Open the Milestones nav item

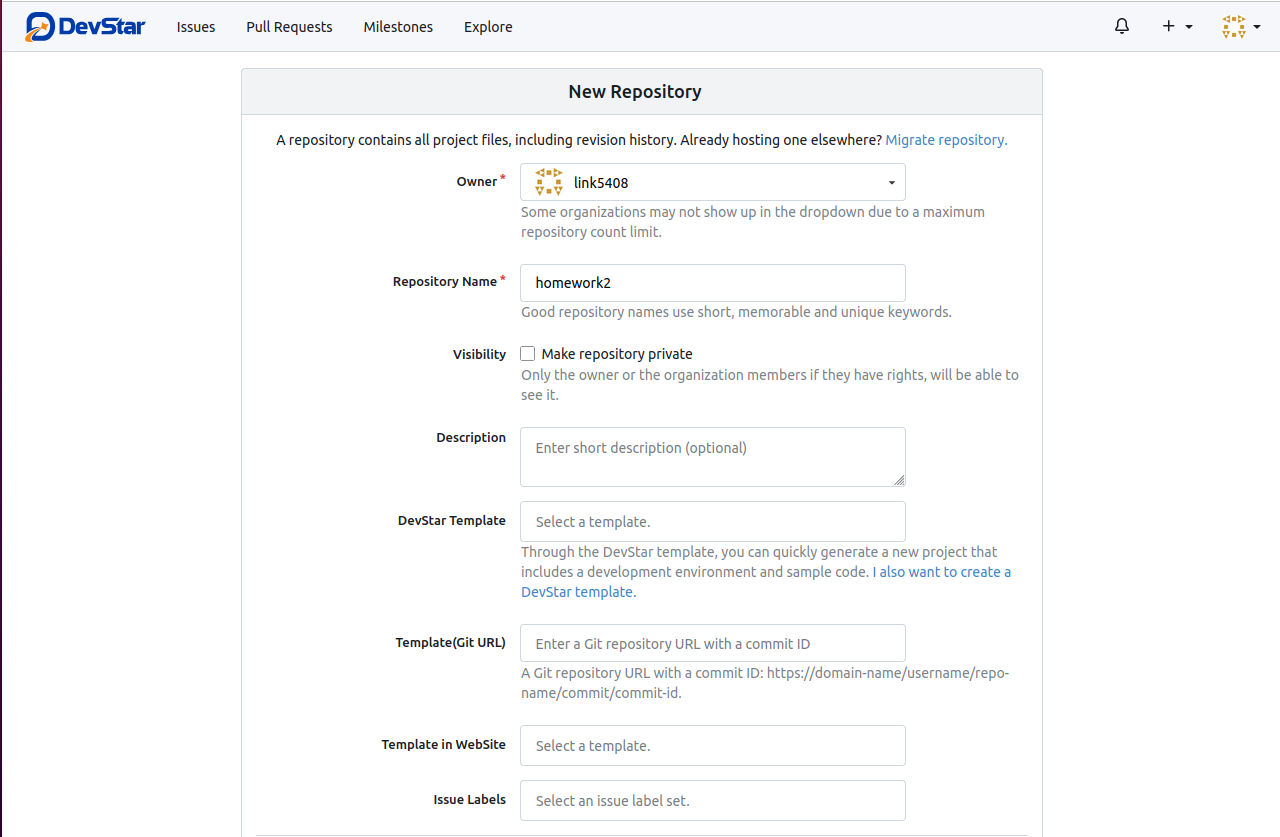tap(398, 27)
